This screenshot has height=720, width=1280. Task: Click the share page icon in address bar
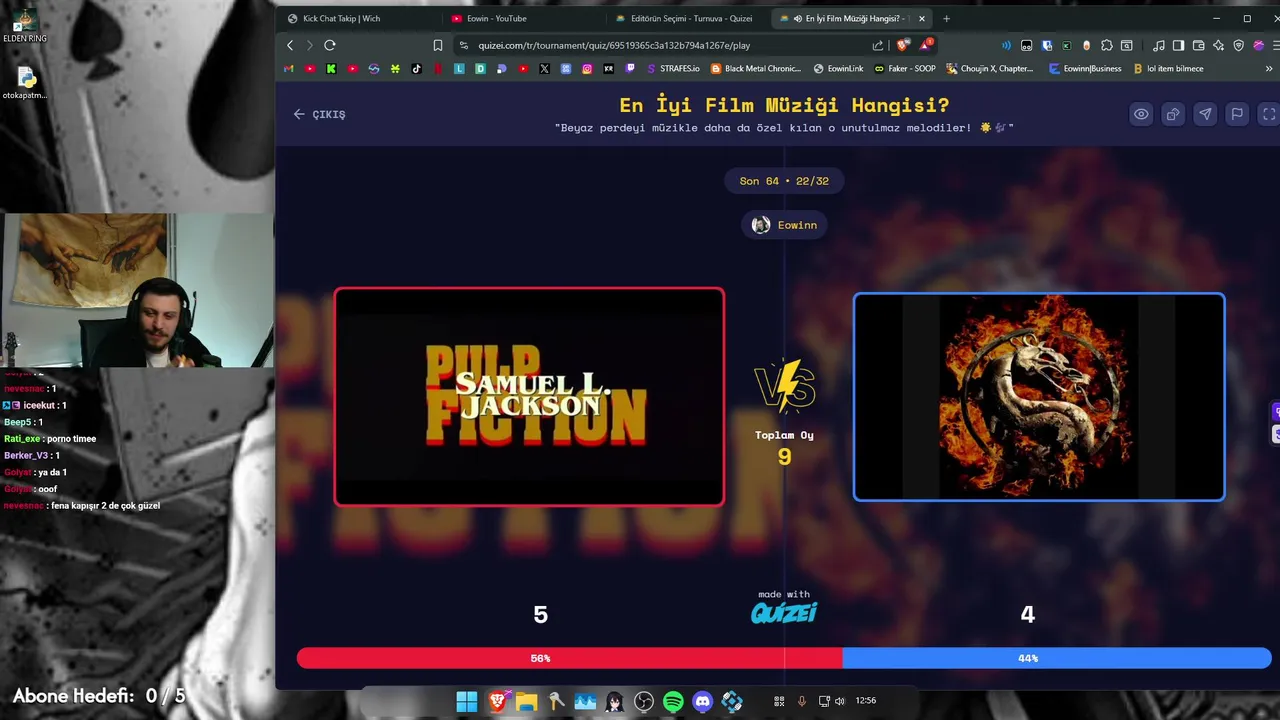tap(878, 45)
